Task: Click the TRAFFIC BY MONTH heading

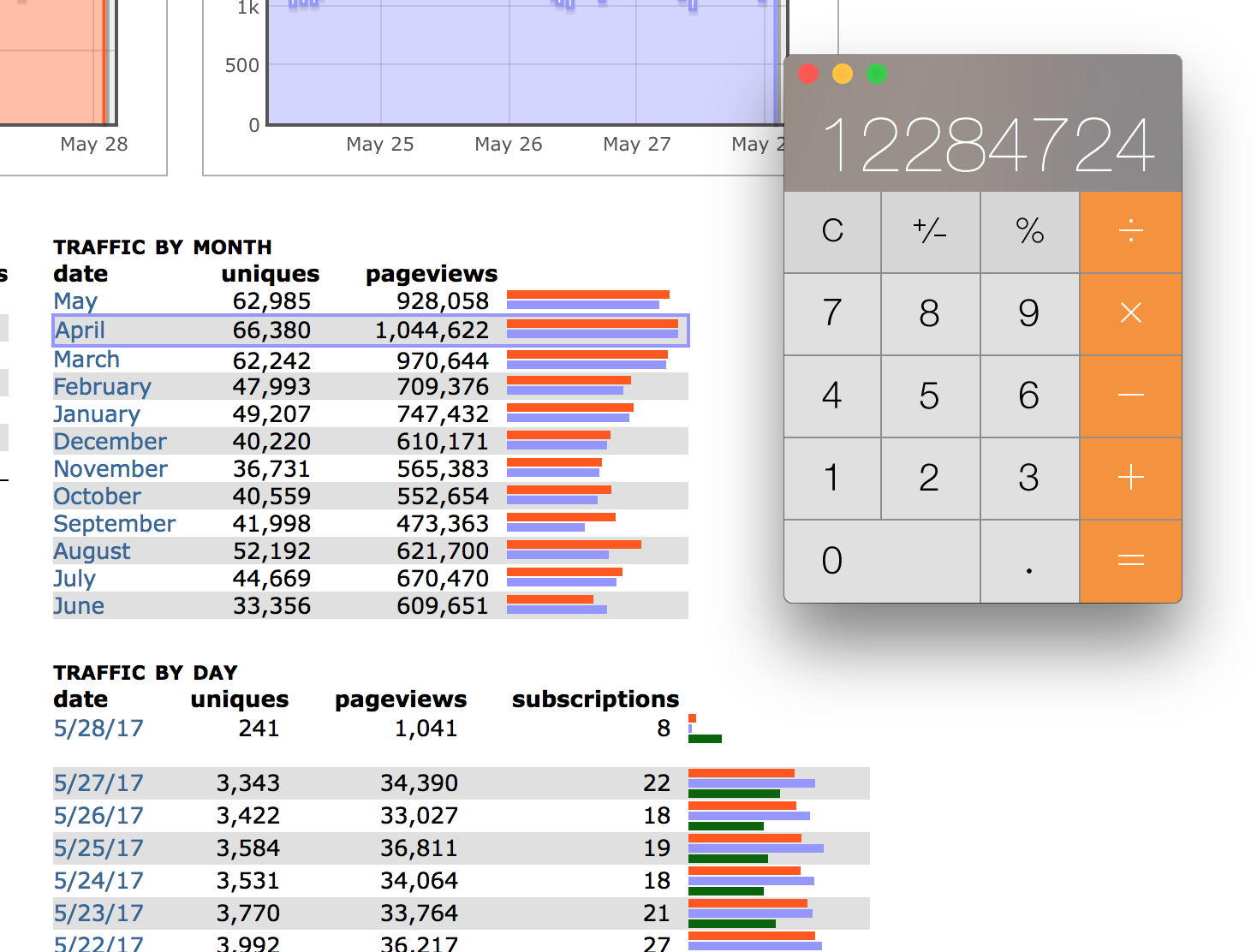Action: click(163, 247)
